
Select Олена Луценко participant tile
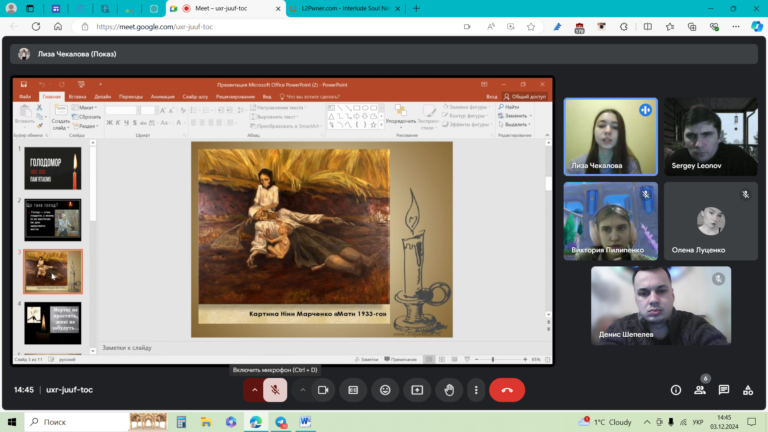pos(711,221)
